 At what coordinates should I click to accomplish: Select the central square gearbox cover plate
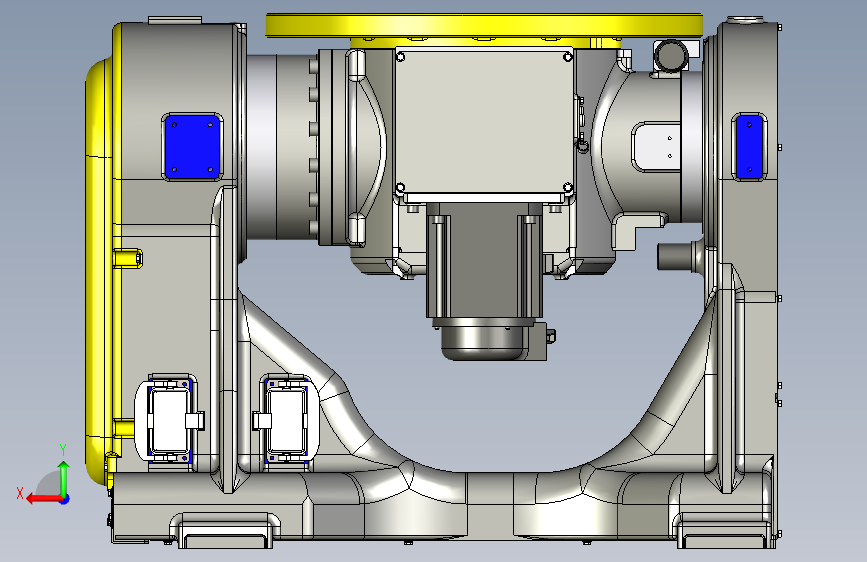[x=484, y=122]
